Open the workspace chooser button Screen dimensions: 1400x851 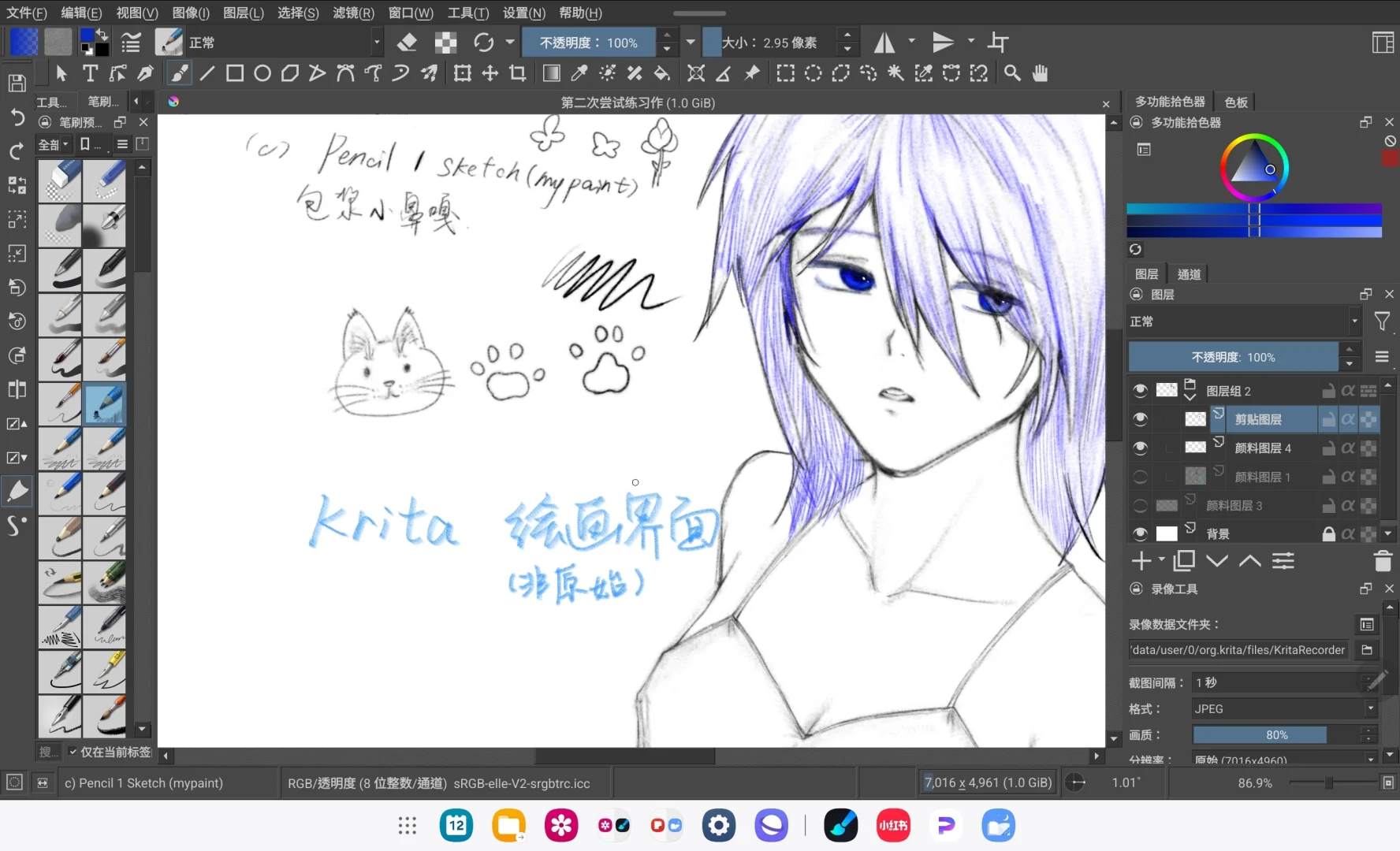coord(1383,43)
